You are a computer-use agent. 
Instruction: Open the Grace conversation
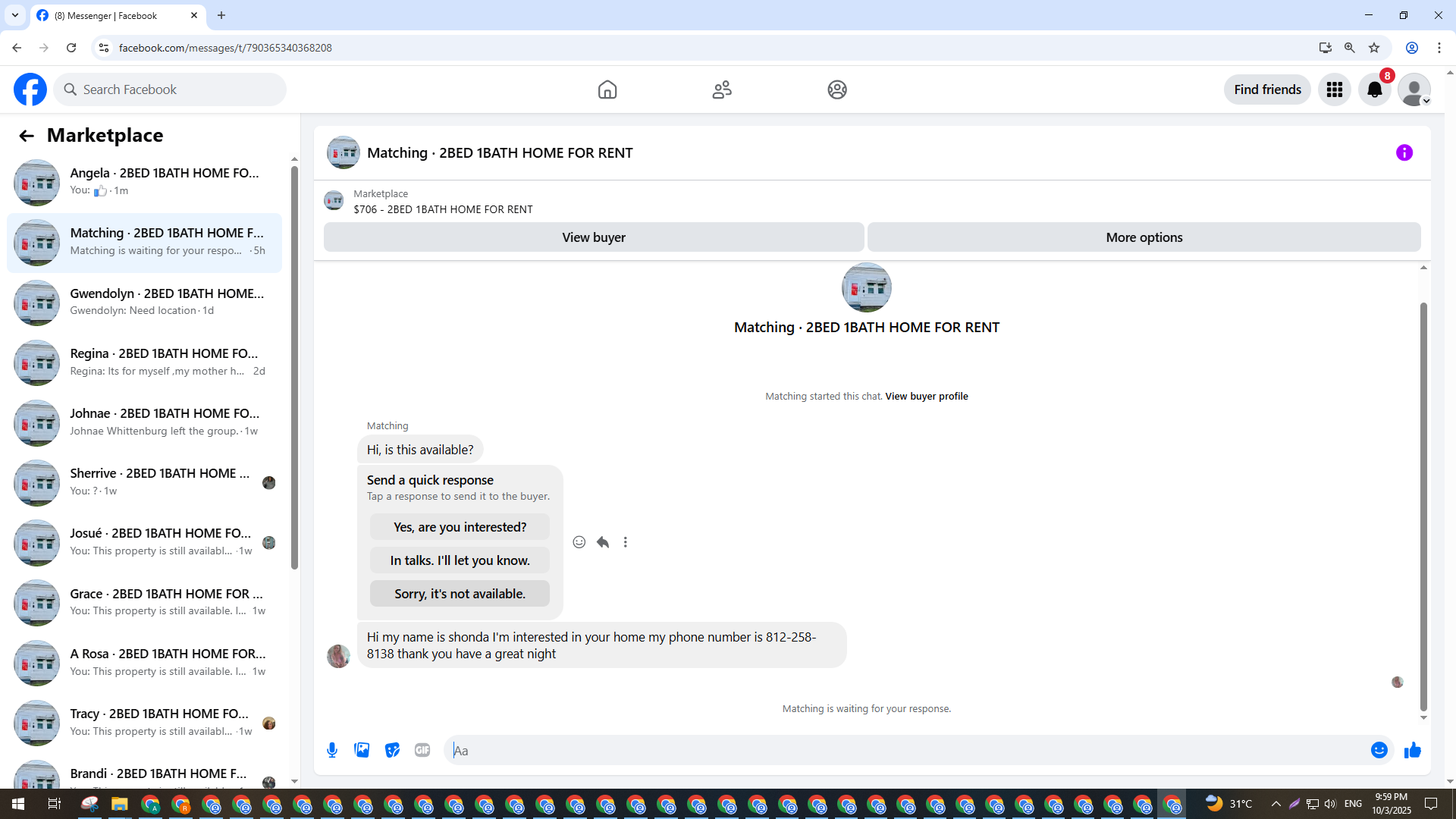[x=144, y=603]
